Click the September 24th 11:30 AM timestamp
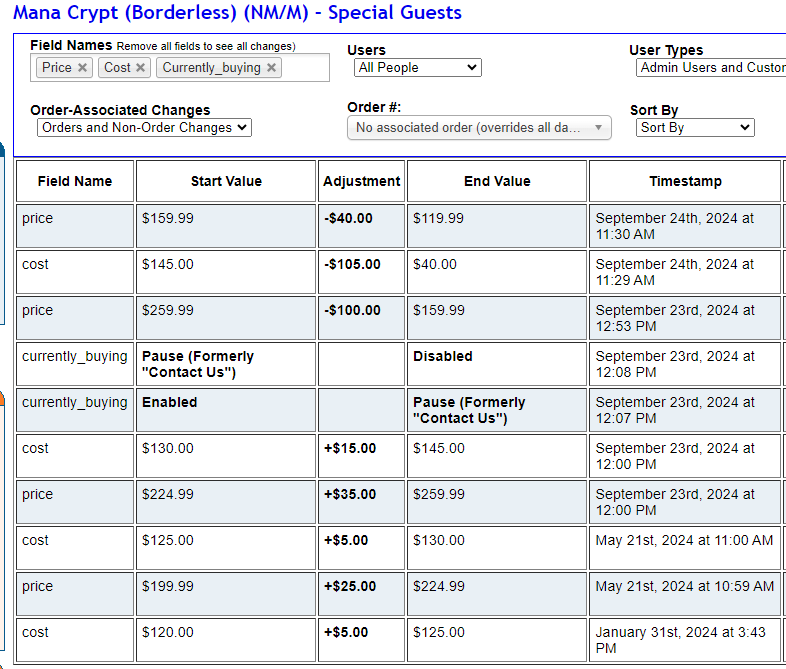This screenshot has width=786, height=669. coord(675,227)
